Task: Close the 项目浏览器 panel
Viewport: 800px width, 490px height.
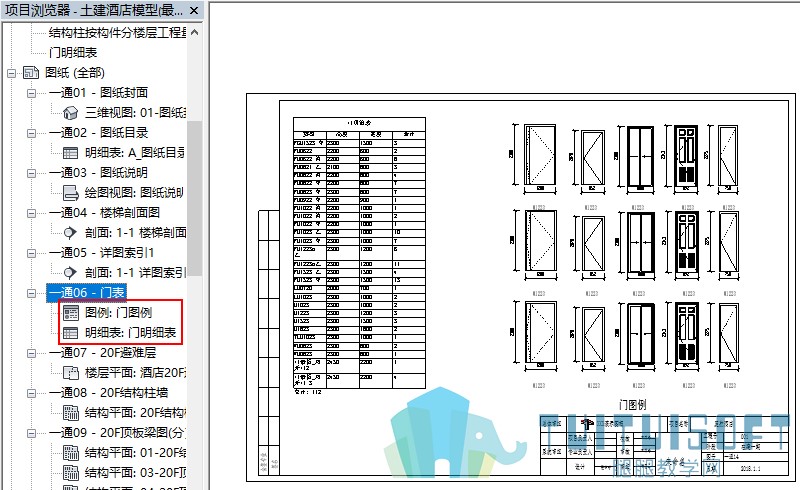Action: pos(194,10)
